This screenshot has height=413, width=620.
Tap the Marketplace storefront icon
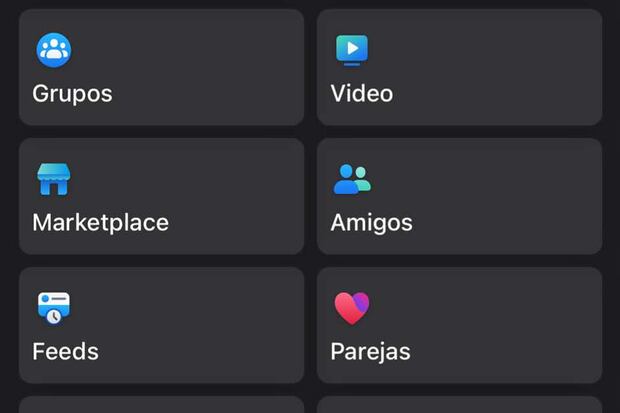53,179
